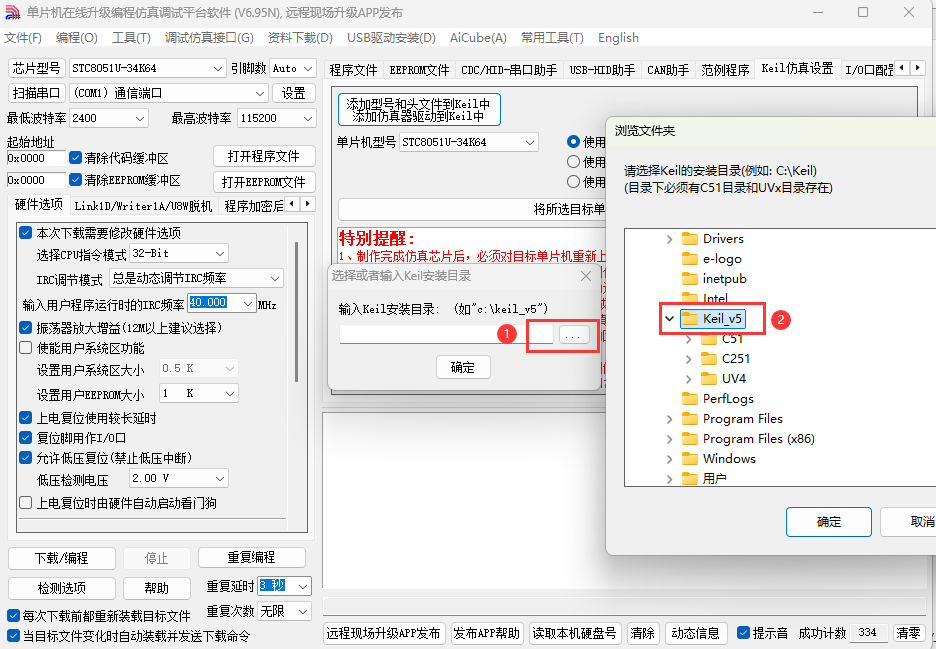
Task: Toggle 每次下载前都重新装载目标文件 checkbox
Action: point(13,615)
